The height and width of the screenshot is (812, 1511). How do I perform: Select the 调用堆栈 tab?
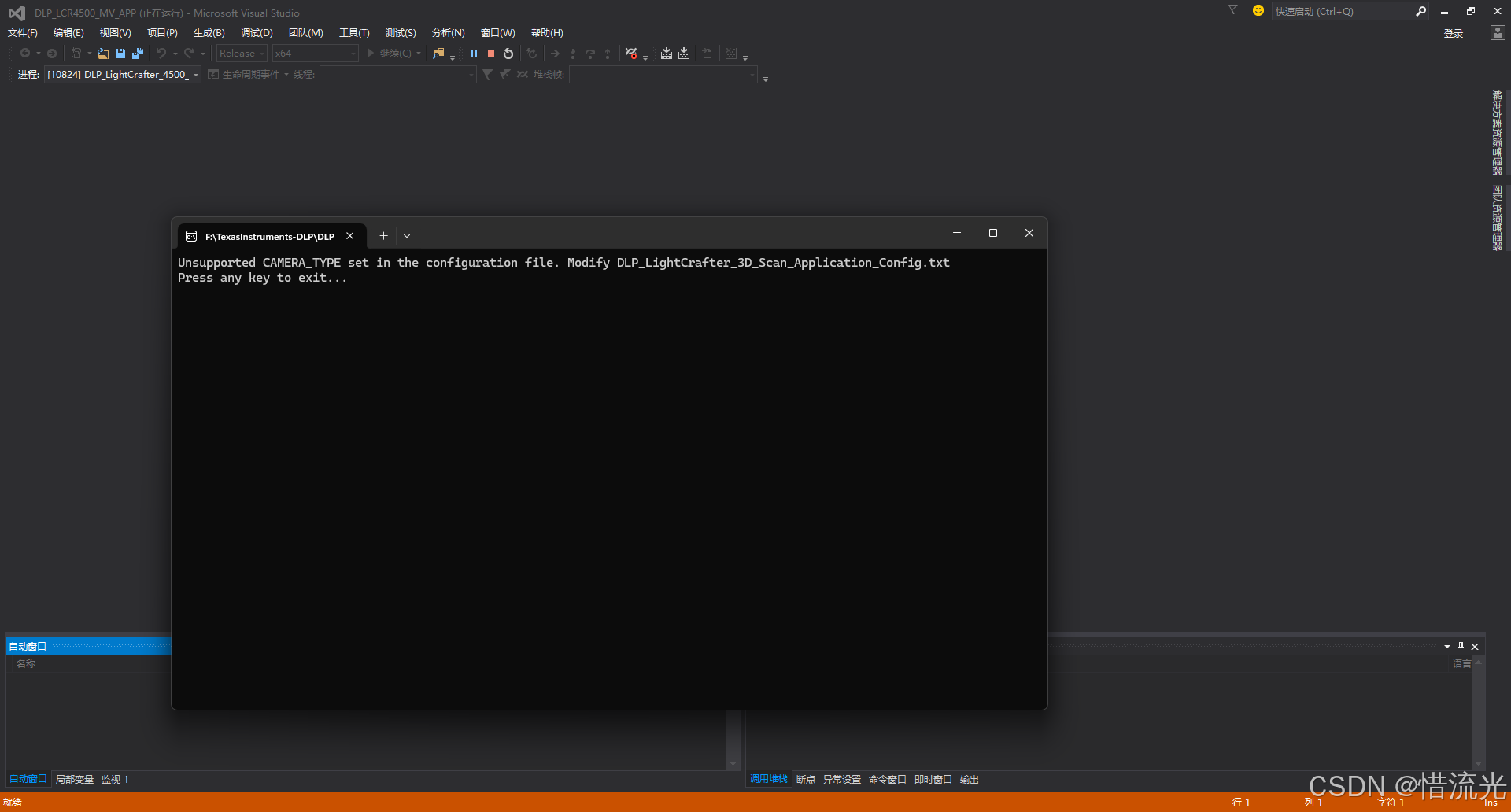click(x=768, y=779)
